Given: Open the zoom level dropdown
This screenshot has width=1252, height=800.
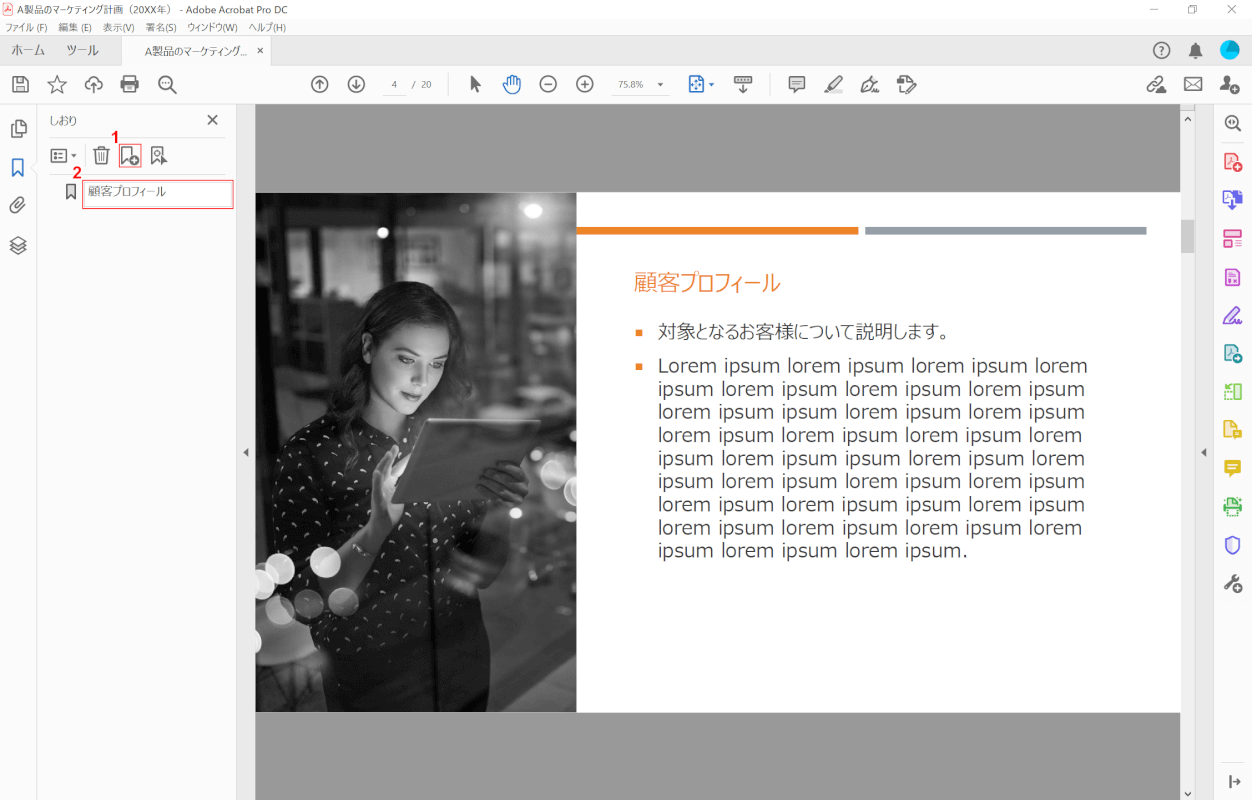Looking at the screenshot, I should pyautogui.click(x=660, y=86).
